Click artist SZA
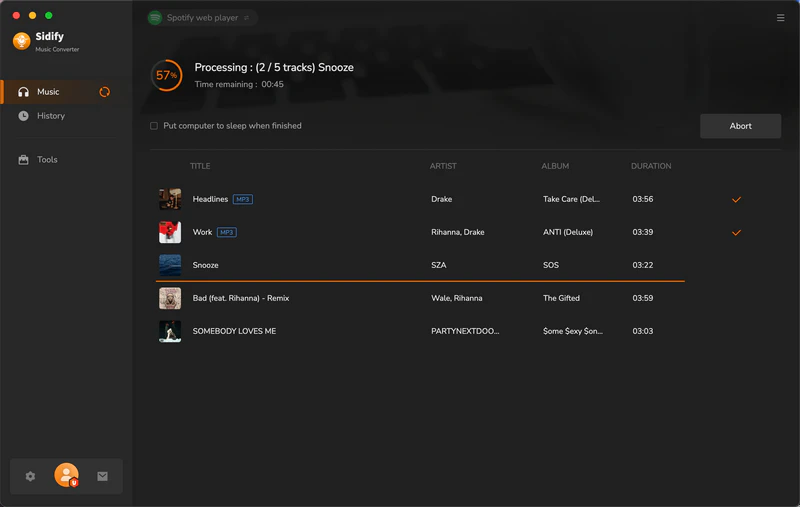Image resolution: width=800 pixels, height=507 pixels. coord(438,265)
